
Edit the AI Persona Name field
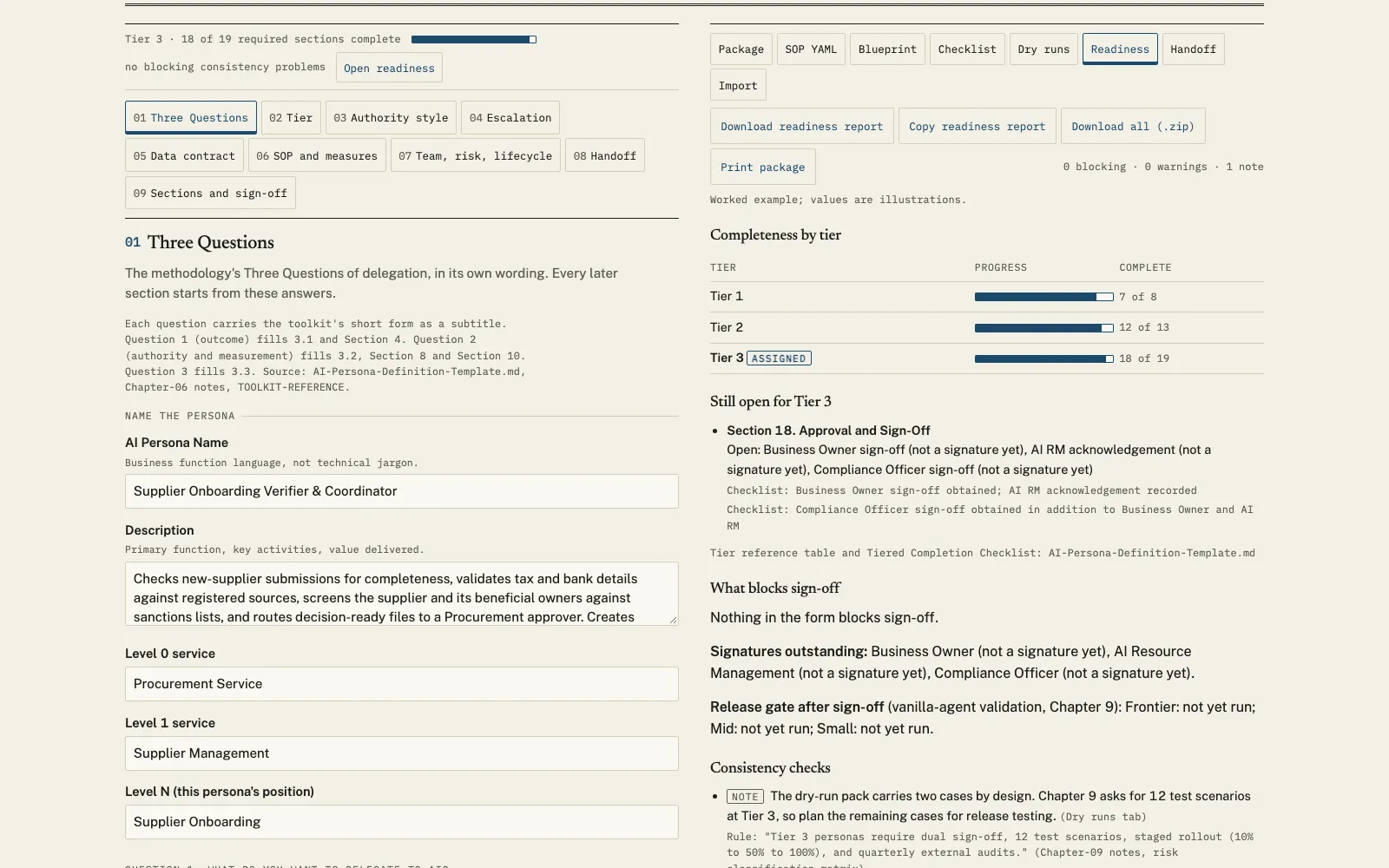(402, 491)
